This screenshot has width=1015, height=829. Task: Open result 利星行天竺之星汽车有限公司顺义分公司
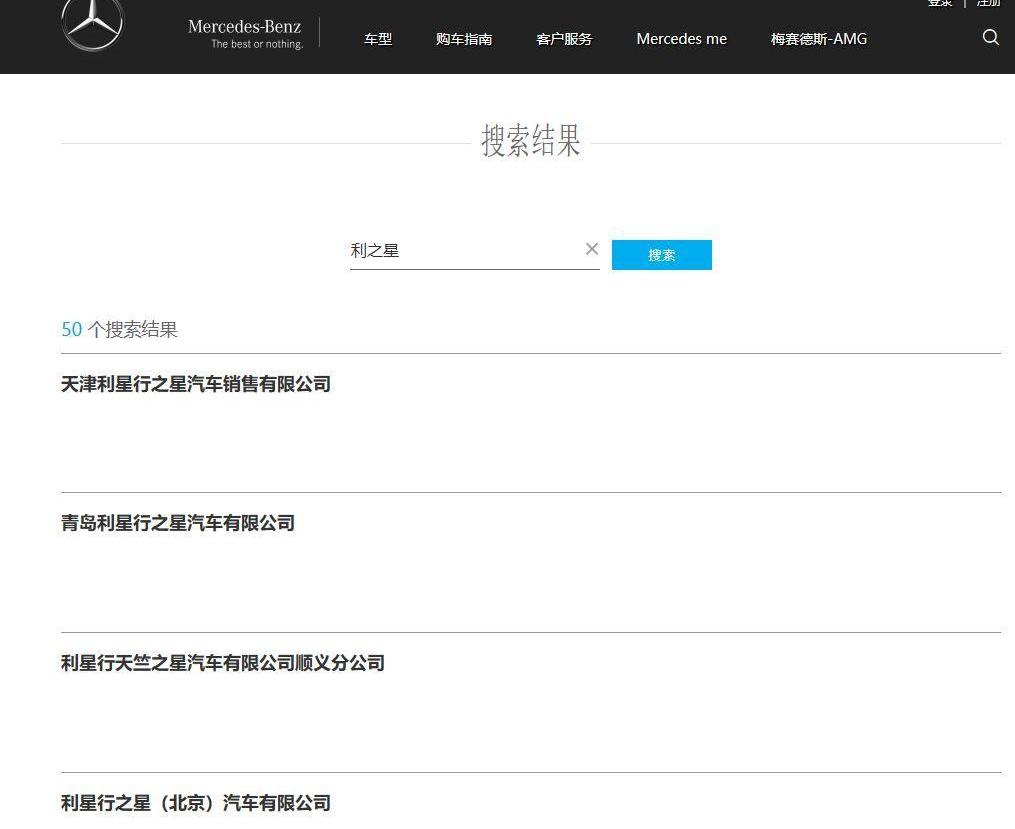(223, 663)
